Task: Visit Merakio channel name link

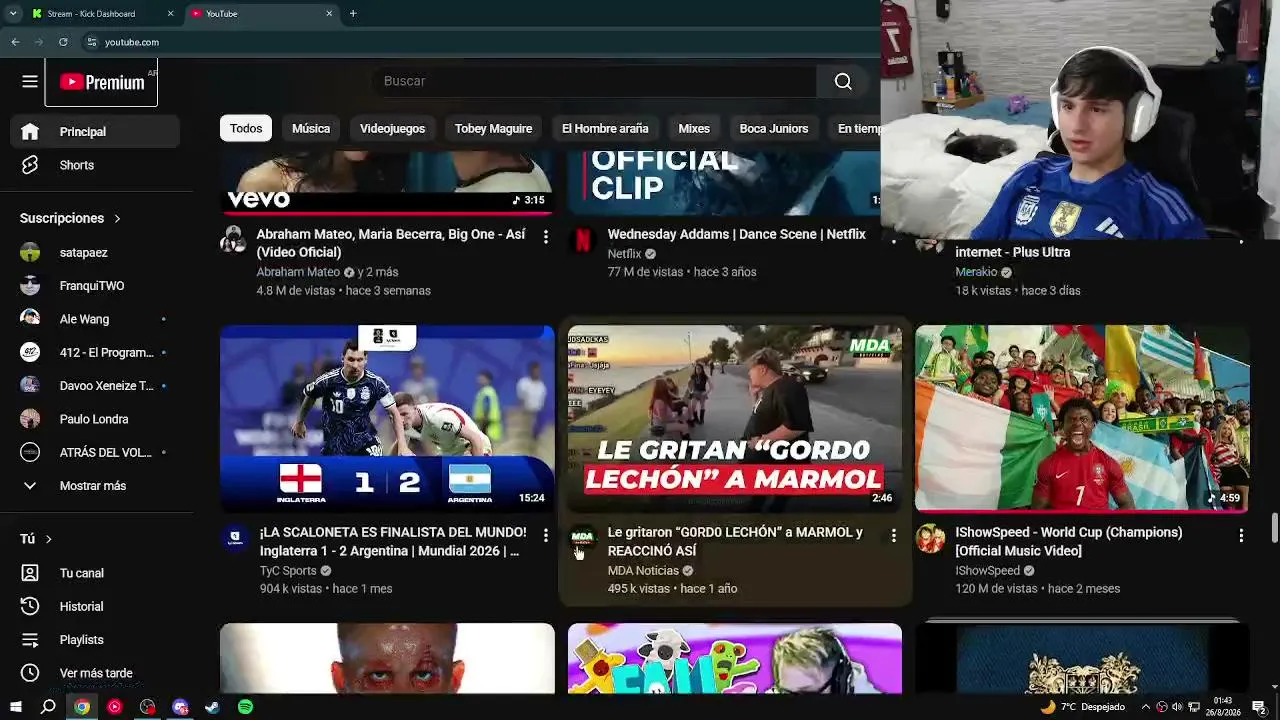Action: tap(976, 272)
